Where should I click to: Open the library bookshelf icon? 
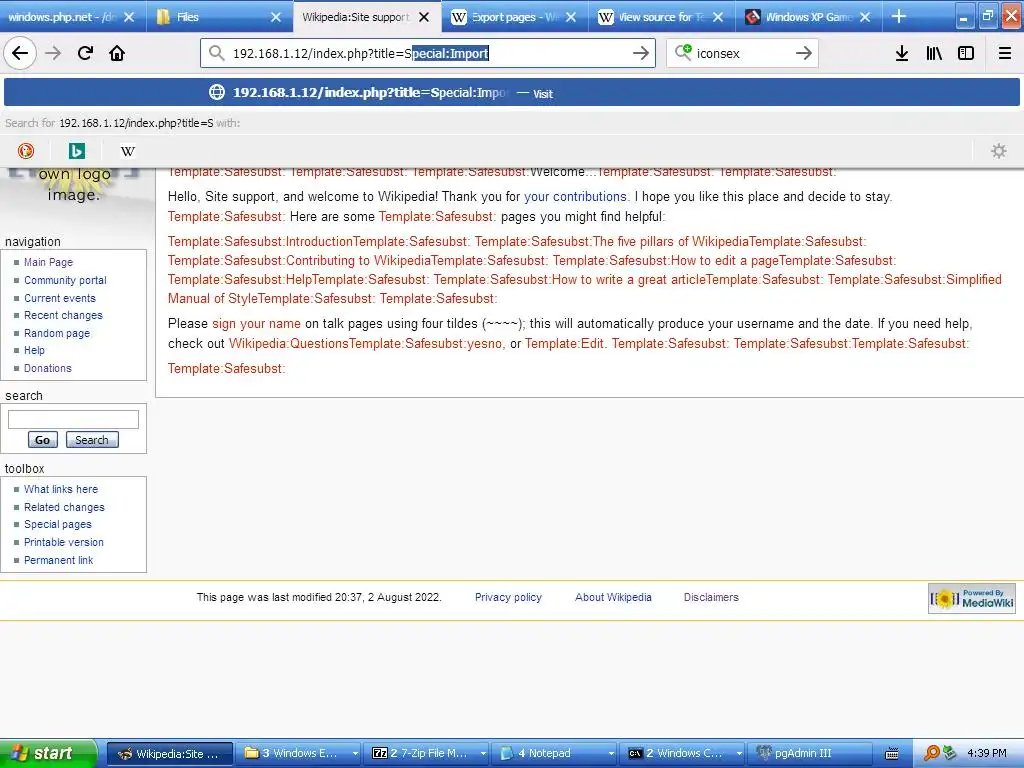934,53
